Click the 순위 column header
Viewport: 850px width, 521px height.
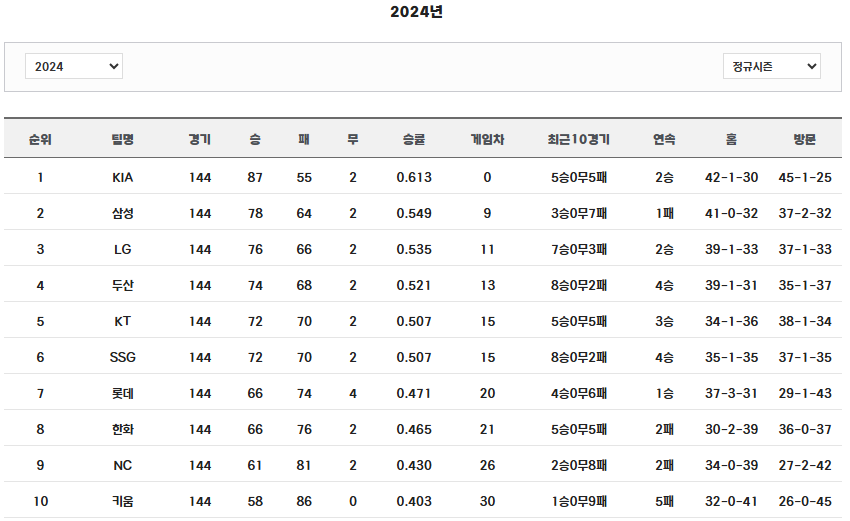pyautogui.click(x=40, y=139)
